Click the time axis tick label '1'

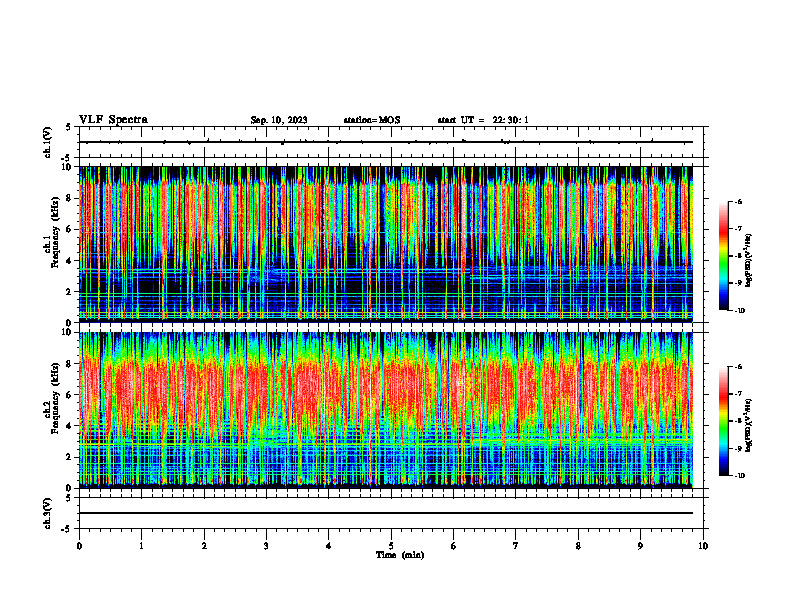[141, 546]
